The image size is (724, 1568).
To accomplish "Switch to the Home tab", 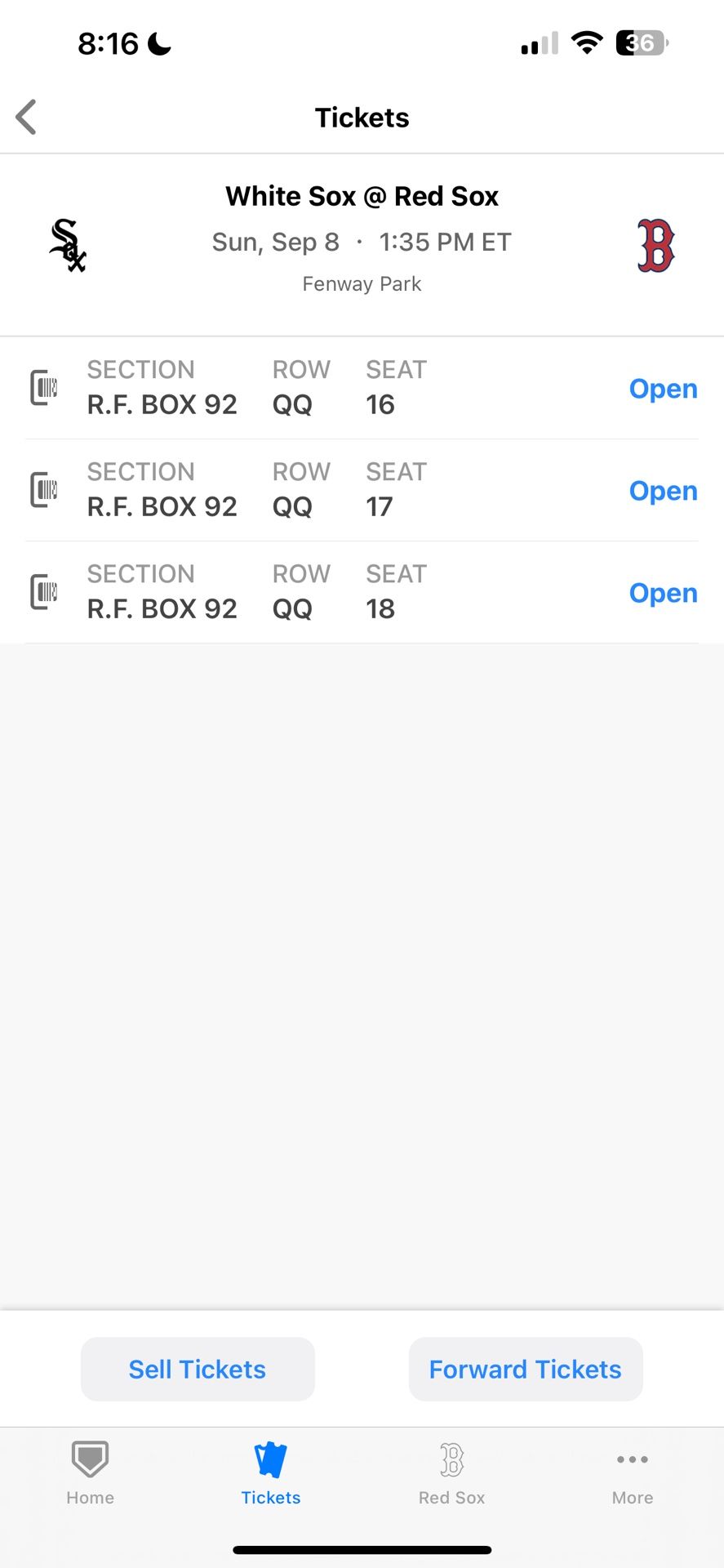I will click(x=91, y=1473).
